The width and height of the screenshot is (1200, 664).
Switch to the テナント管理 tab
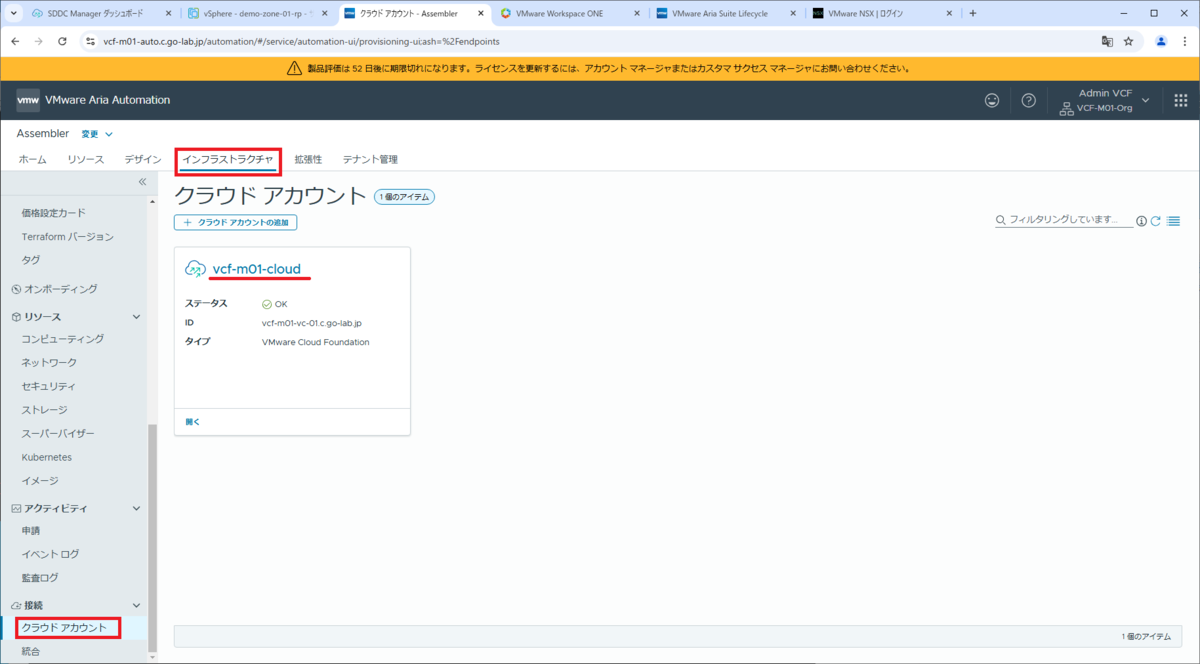[x=370, y=160]
